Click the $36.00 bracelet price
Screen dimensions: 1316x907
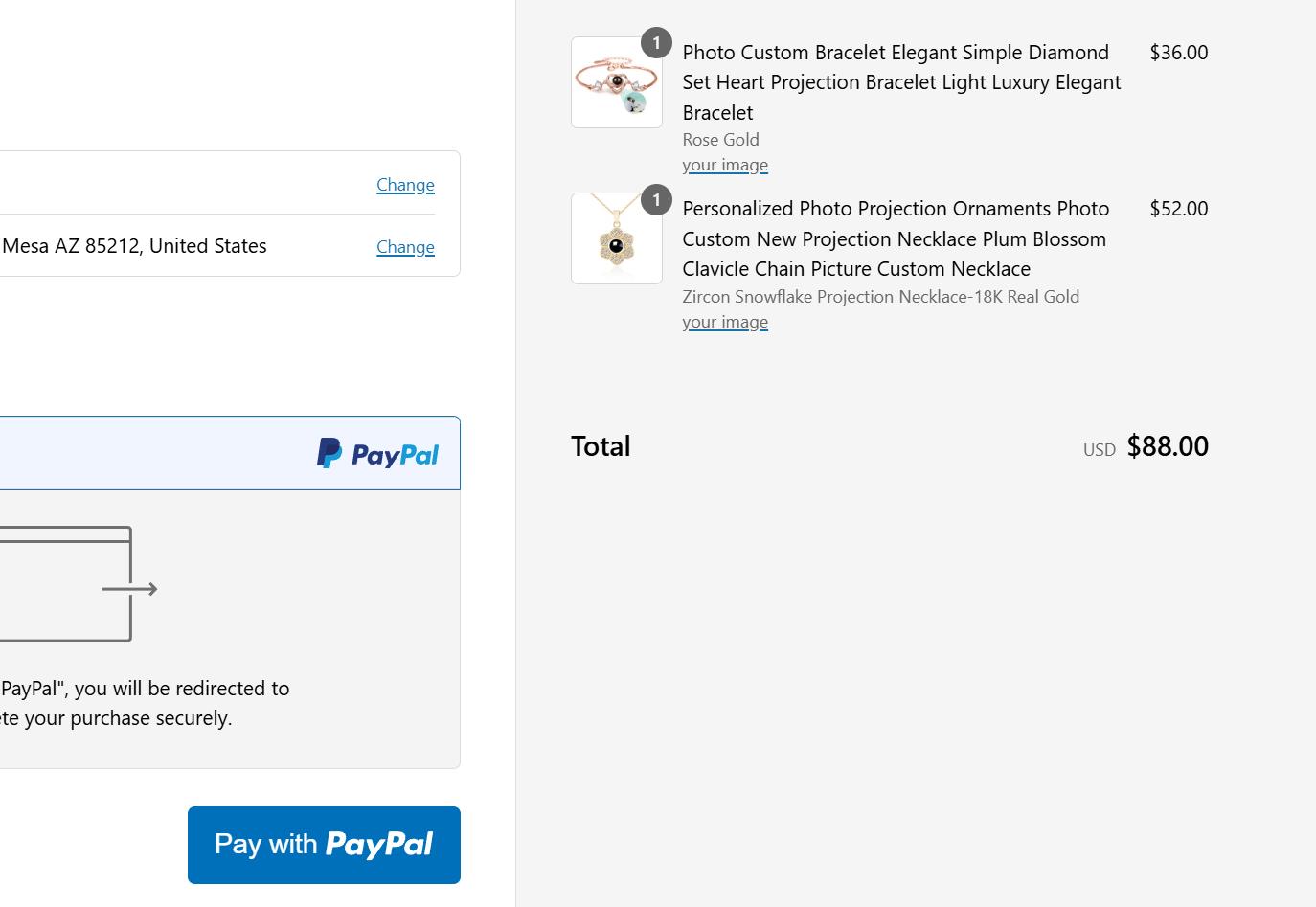tap(1179, 52)
